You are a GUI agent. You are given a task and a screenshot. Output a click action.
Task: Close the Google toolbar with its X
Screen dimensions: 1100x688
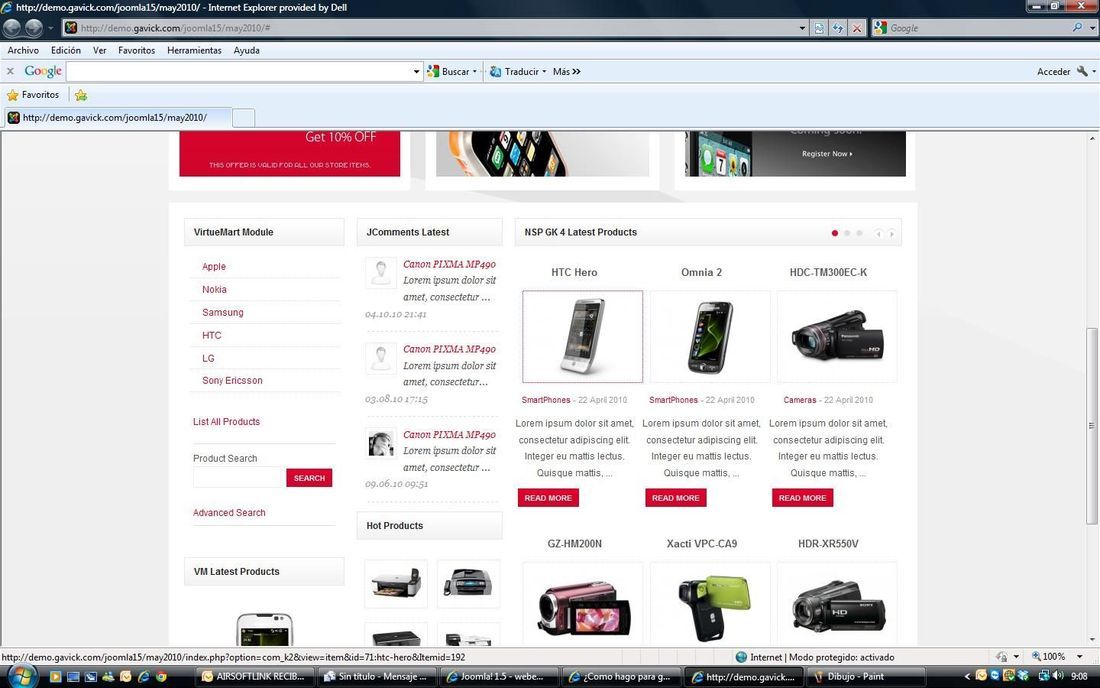10,72
